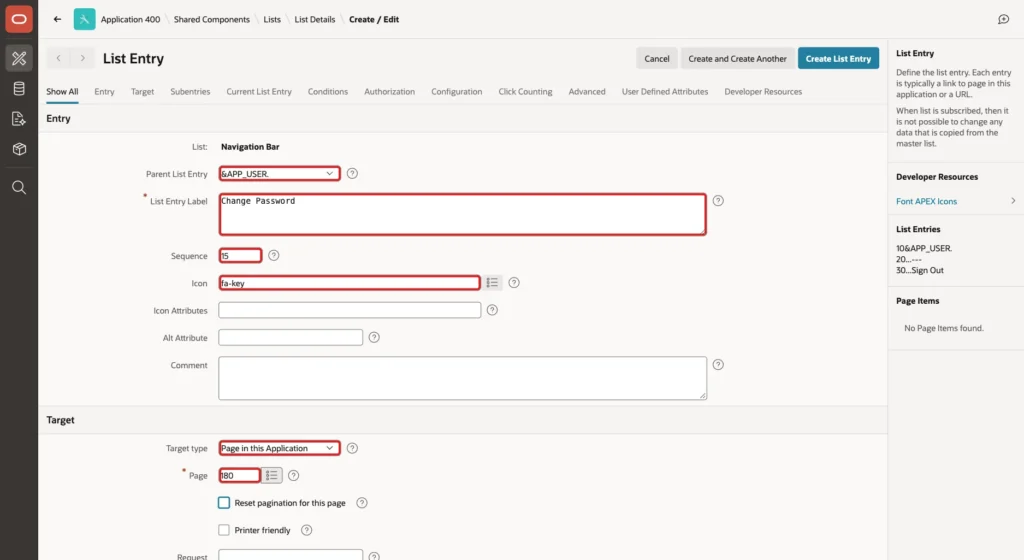Open help for Comment field
The height and width of the screenshot is (560, 1024).
[x=718, y=364]
